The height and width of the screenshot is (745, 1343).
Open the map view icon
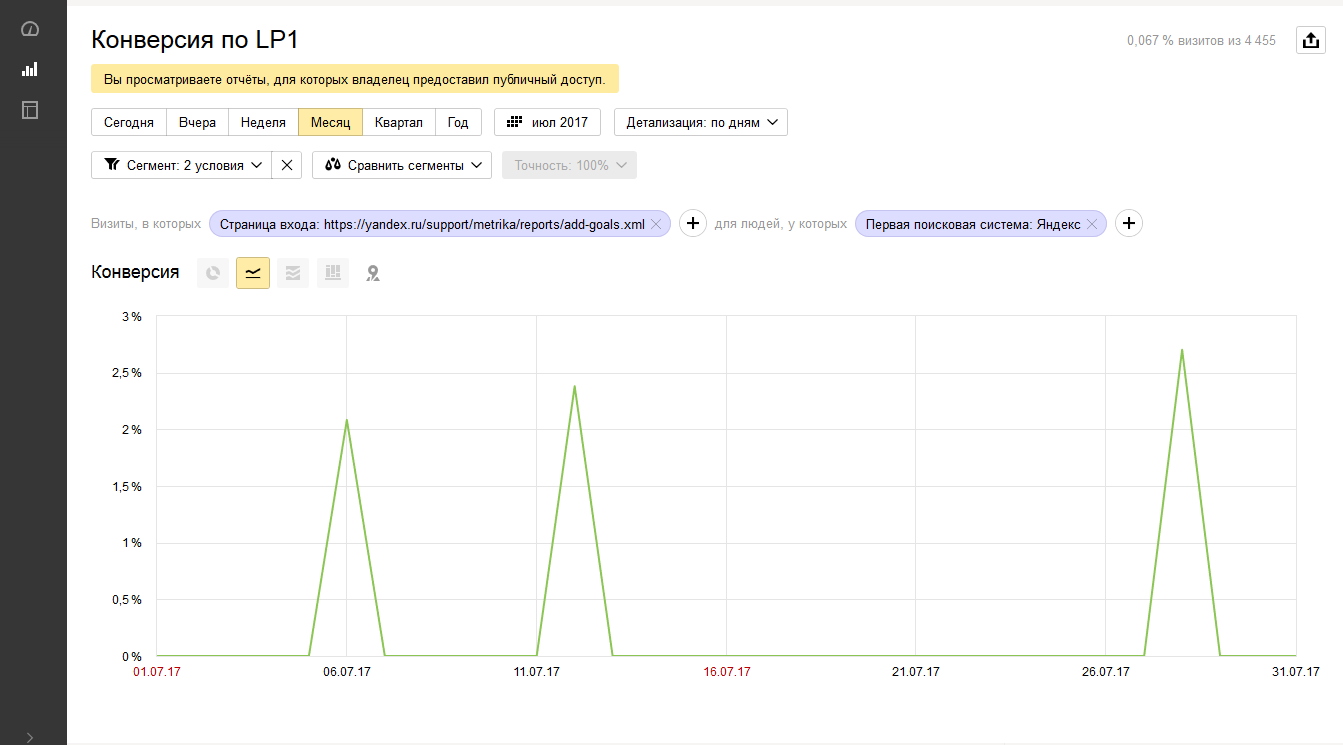click(373, 273)
